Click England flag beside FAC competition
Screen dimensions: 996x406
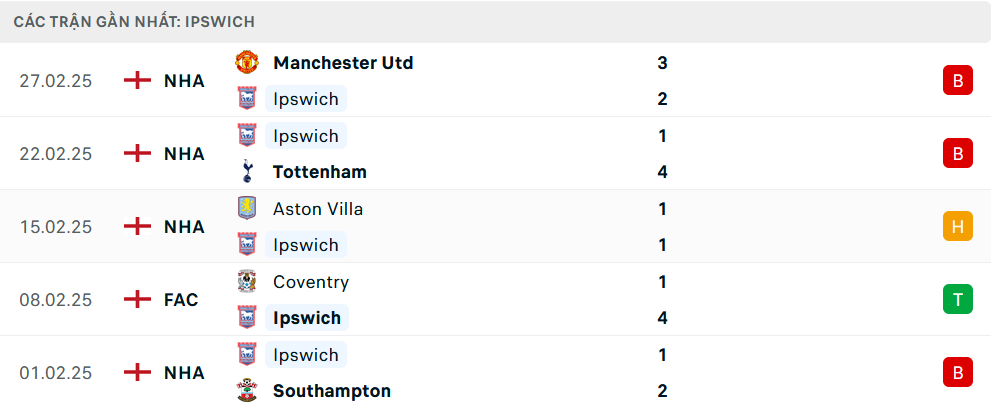137,300
